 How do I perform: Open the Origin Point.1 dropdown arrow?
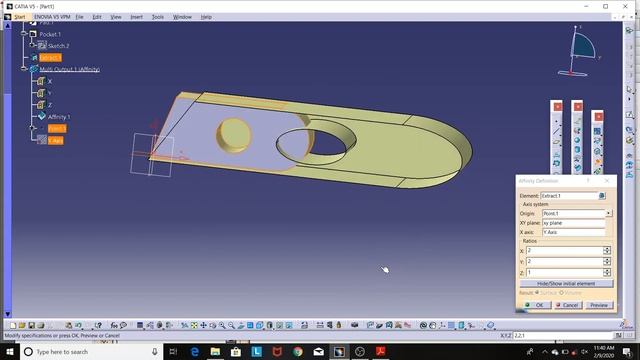click(x=609, y=213)
